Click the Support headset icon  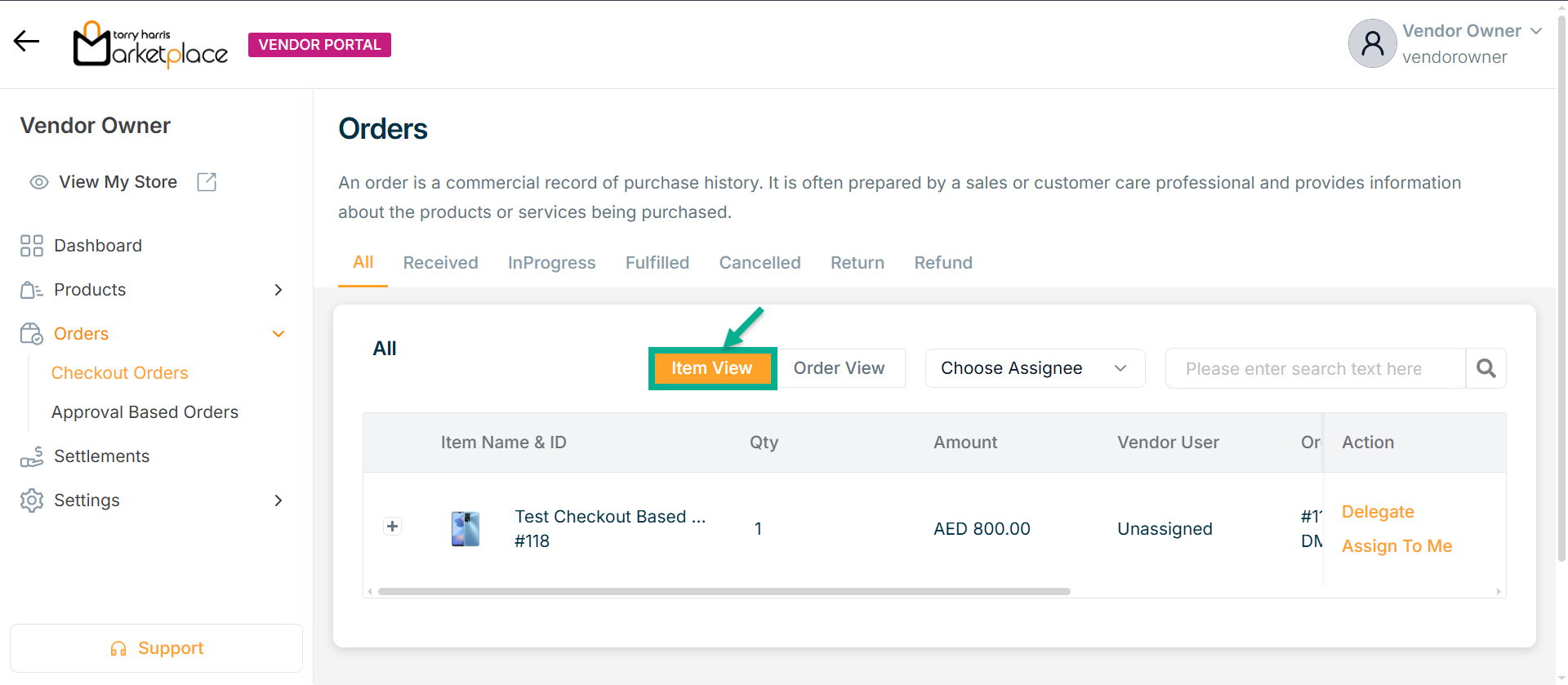tap(118, 649)
